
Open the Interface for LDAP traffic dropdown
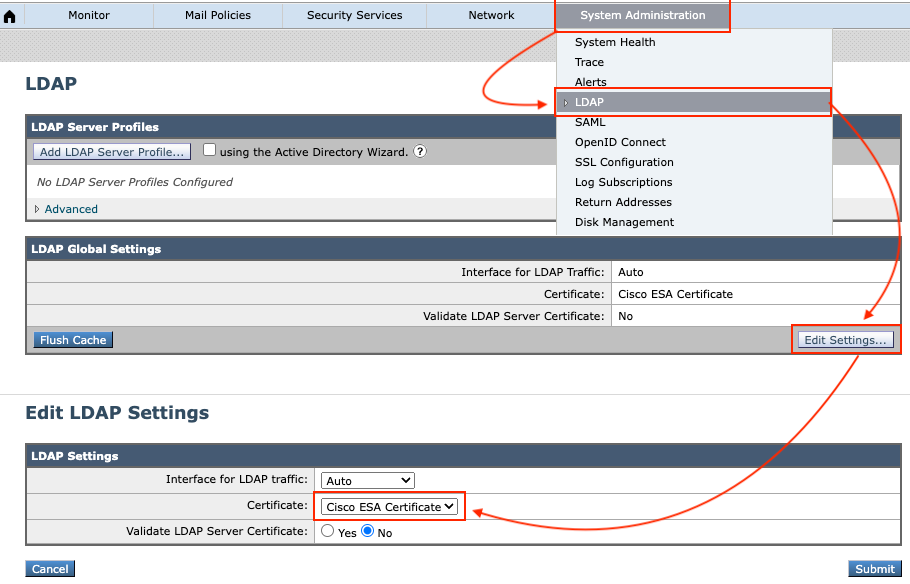click(x=367, y=480)
